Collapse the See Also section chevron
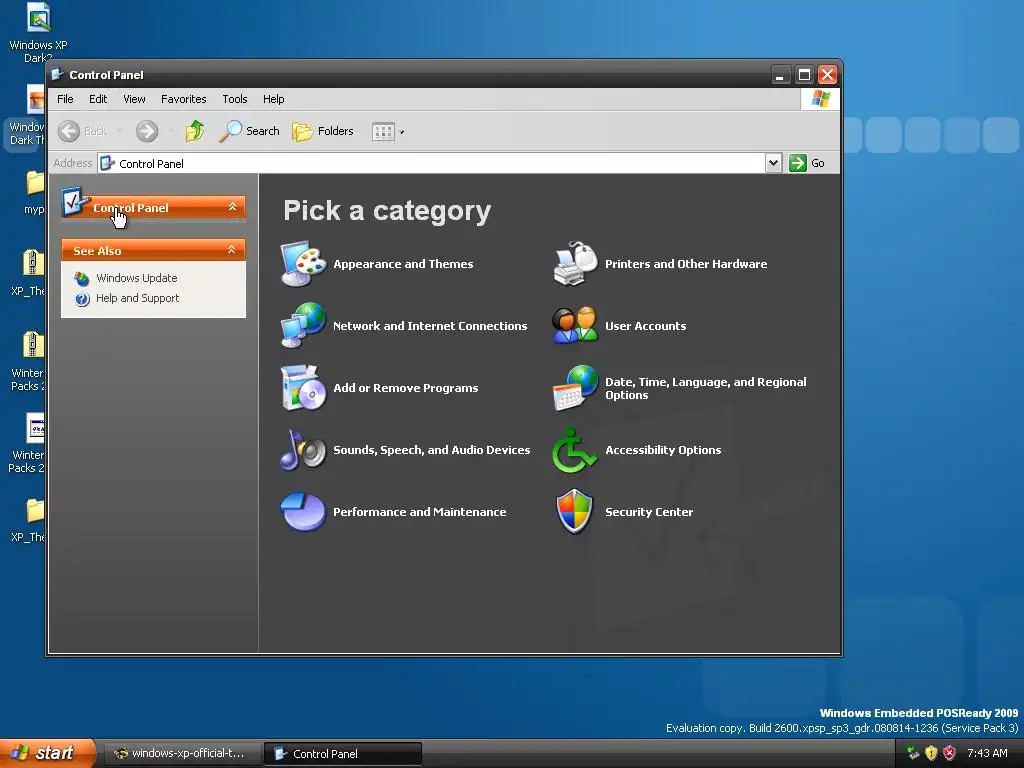 coord(231,249)
